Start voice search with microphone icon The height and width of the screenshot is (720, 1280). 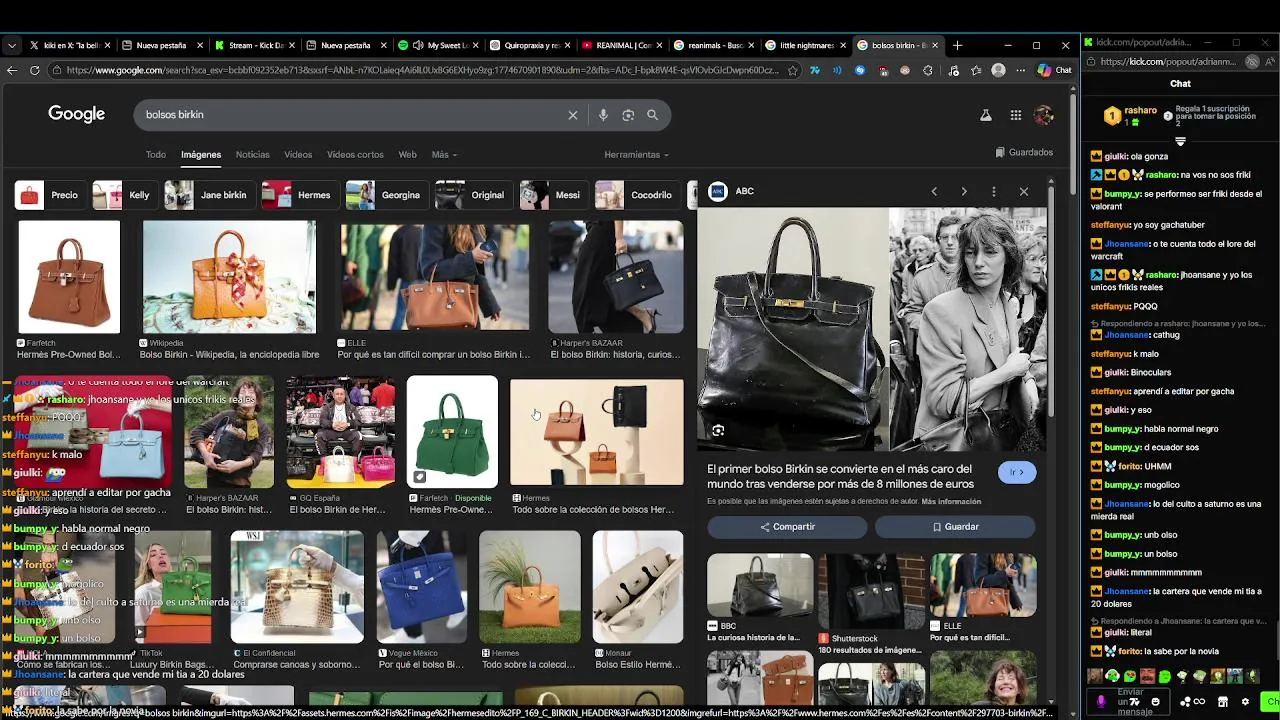(603, 115)
